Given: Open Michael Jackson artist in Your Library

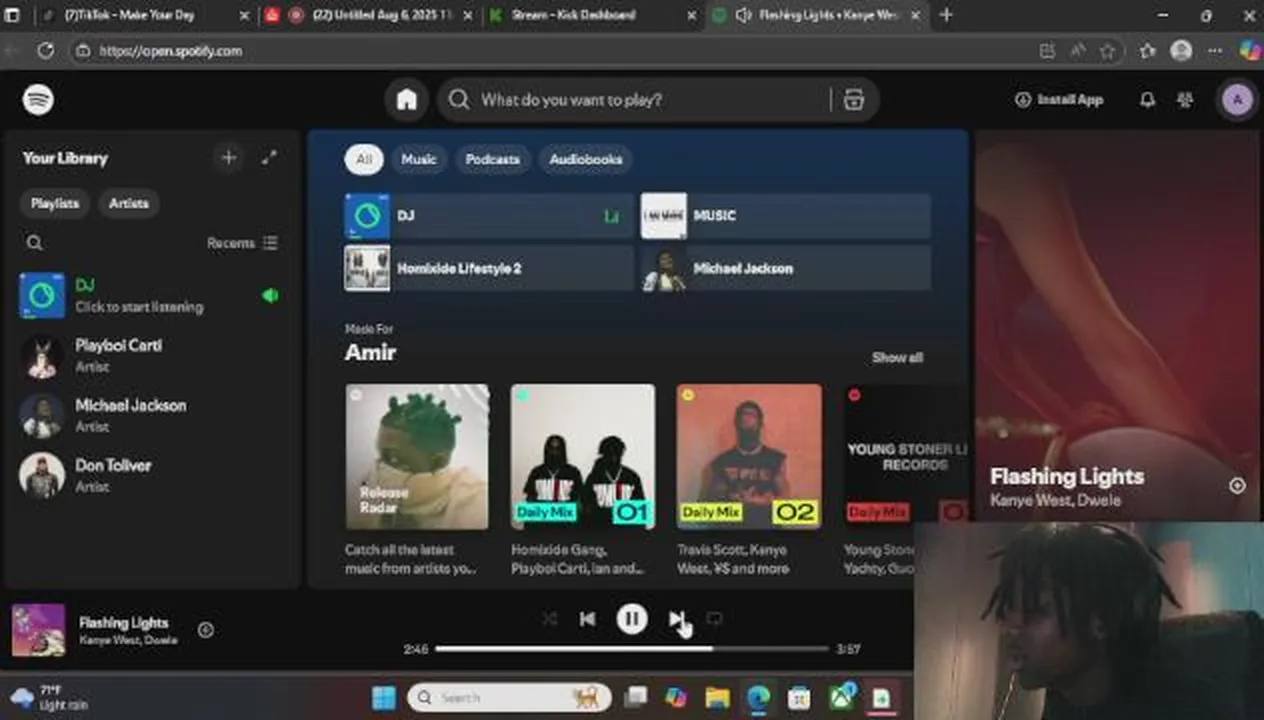Looking at the screenshot, I should (x=150, y=416).
